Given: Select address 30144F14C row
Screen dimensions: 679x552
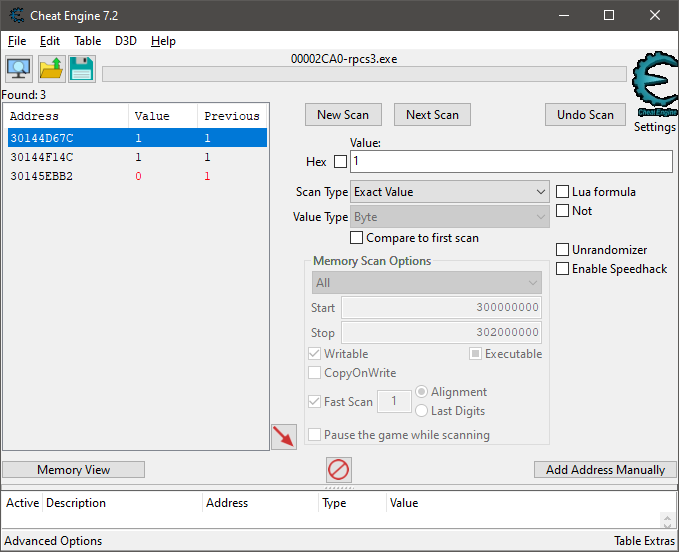Looking at the screenshot, I should pos(137,157).
